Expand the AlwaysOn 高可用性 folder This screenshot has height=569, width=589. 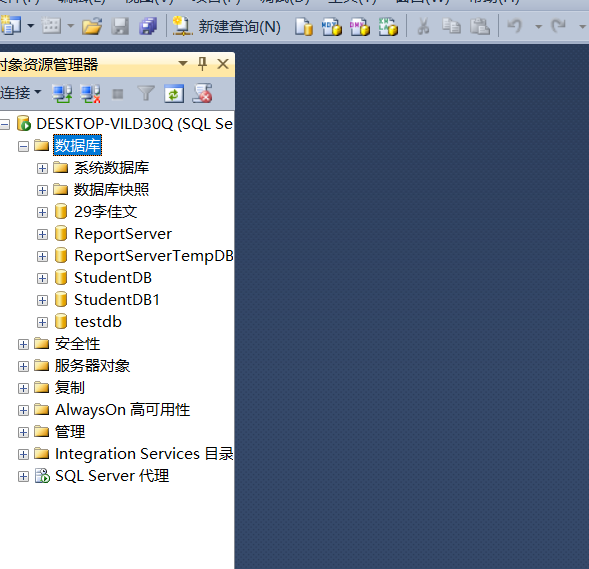pos(23,411)
